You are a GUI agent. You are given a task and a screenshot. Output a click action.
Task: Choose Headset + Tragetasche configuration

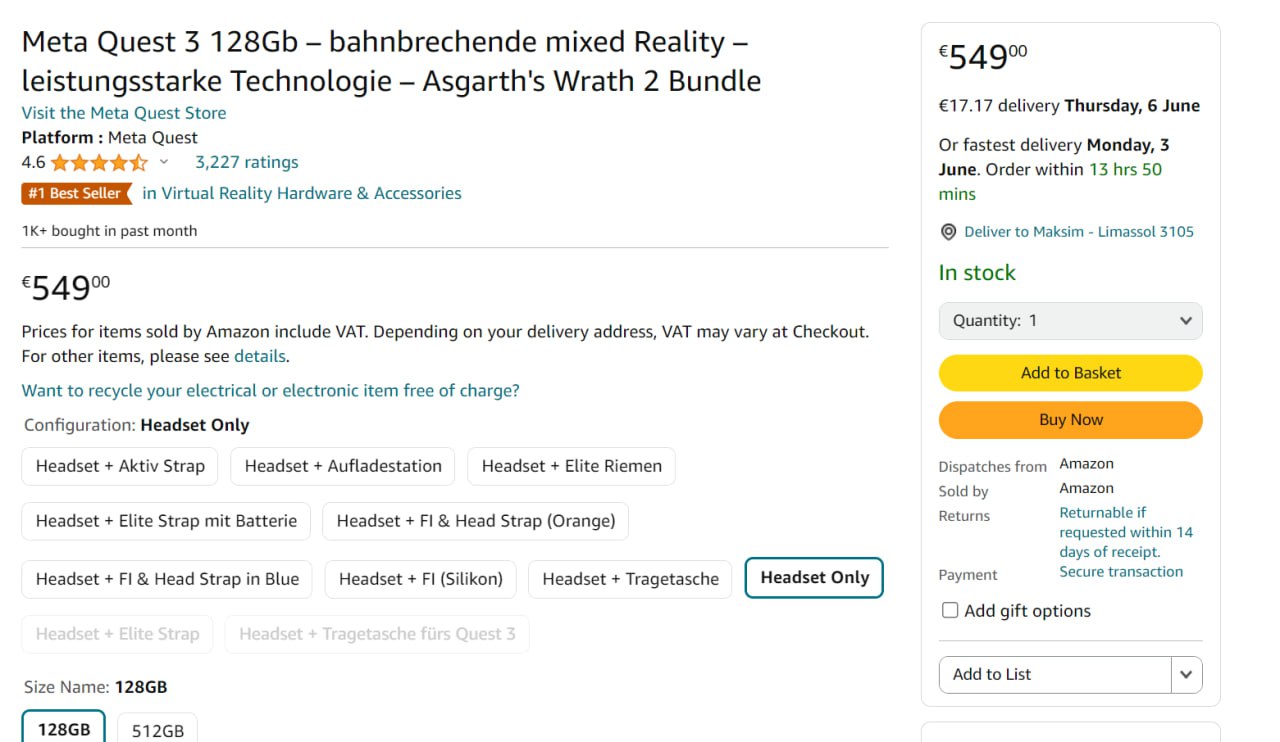630,579
